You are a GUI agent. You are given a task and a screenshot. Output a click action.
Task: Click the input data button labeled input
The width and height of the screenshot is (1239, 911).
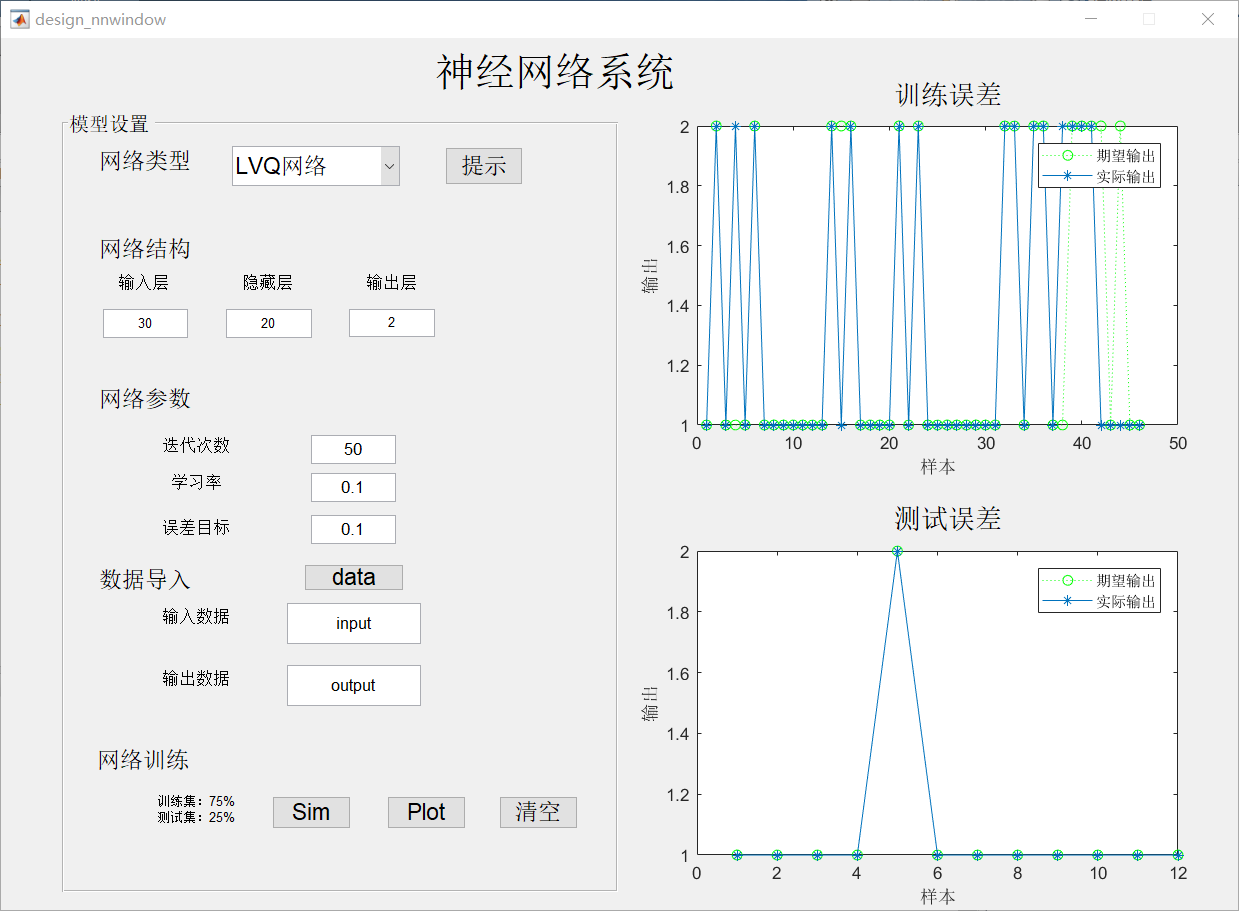[x=353, y=623]
